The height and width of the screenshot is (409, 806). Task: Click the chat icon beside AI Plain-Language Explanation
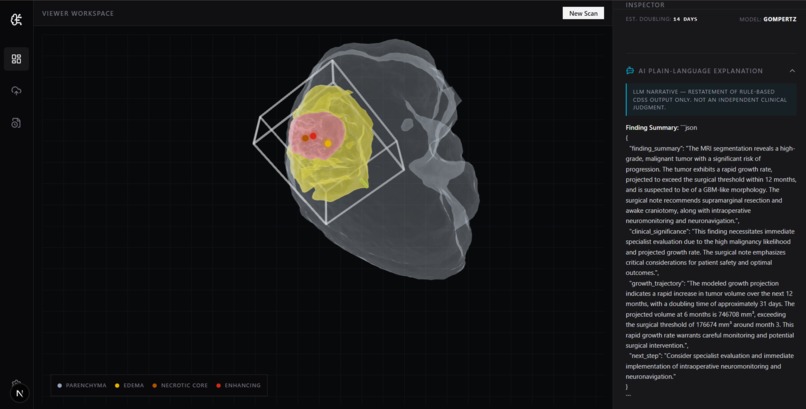point(630,71)
